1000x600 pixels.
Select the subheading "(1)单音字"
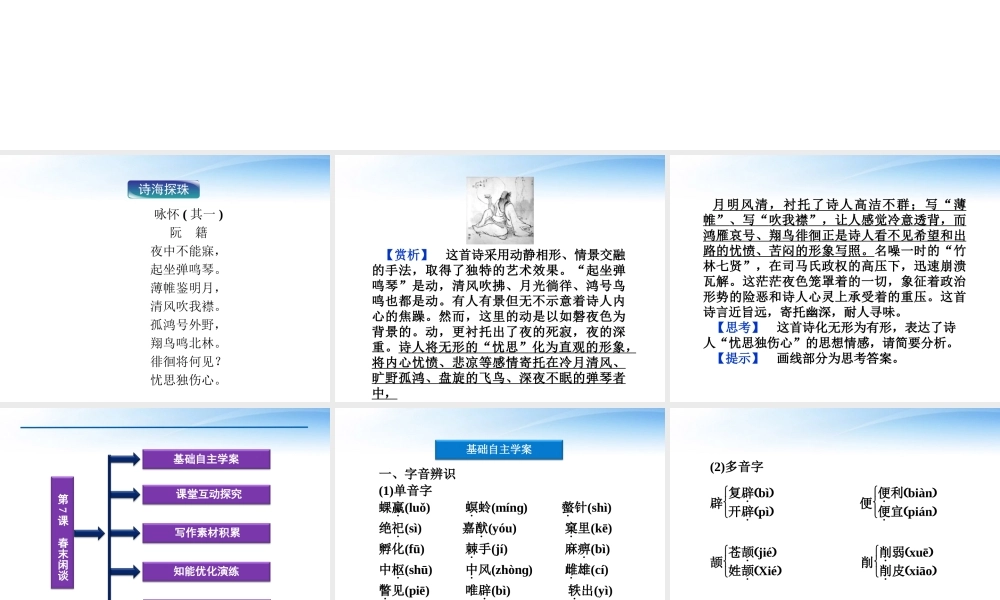tap(406, 490)
